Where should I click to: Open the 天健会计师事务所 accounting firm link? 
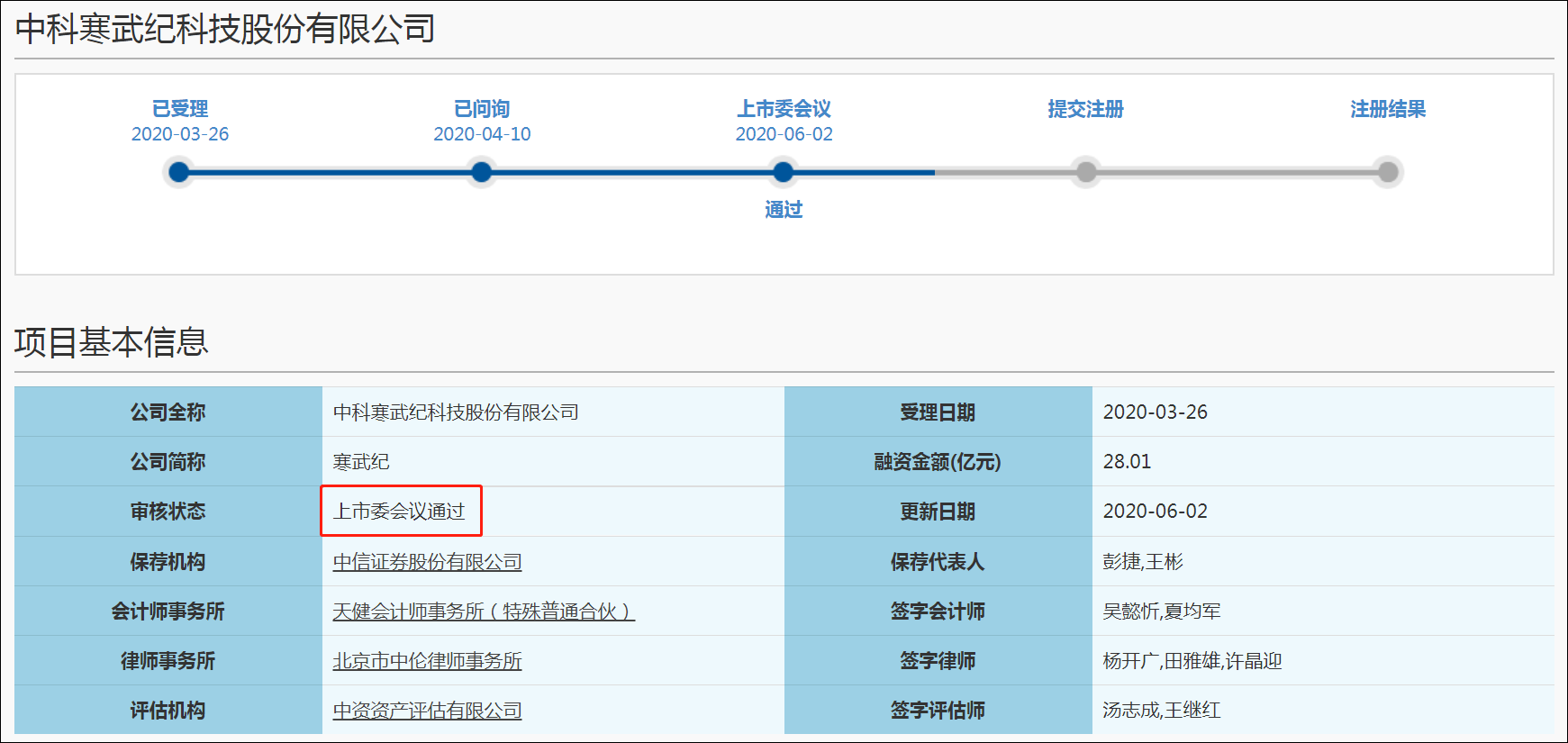point(484,612)
